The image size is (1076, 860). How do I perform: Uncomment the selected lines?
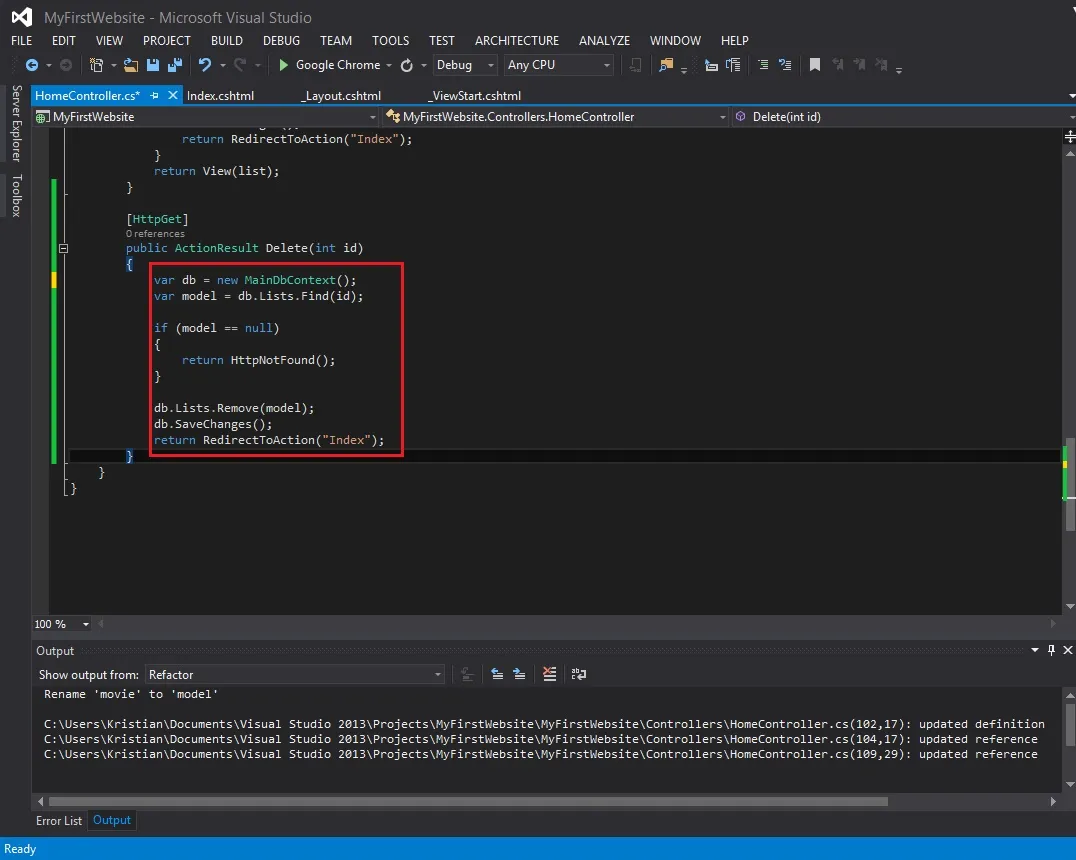785,65
